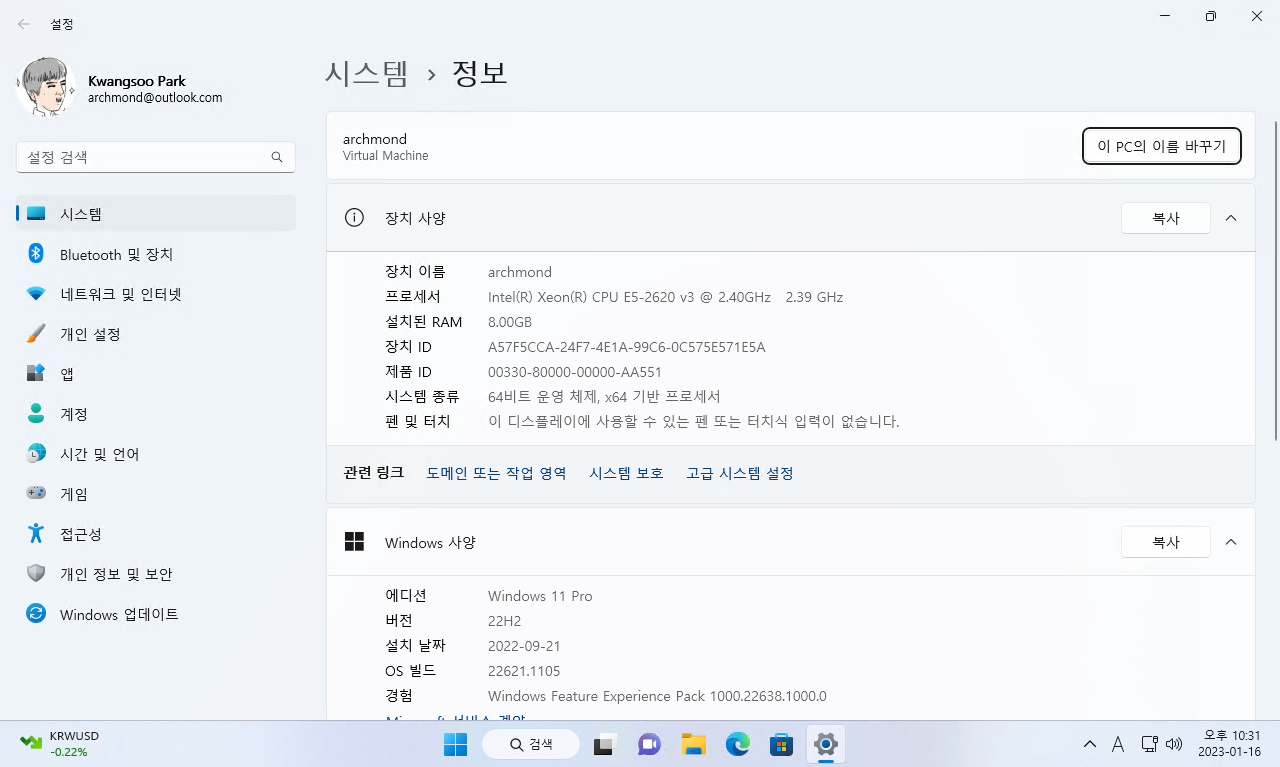Click the 접근성 accessibility figure icon
The image size is (1280, 767).
[36, 534]
